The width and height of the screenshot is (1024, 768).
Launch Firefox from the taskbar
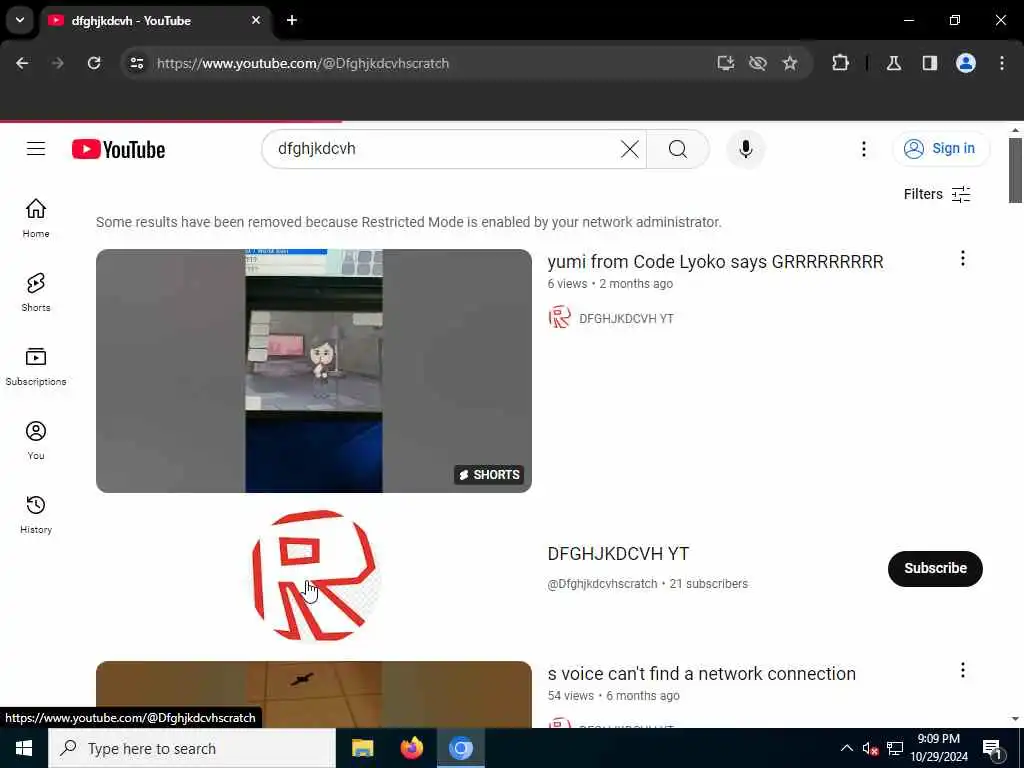click(411, 748)
